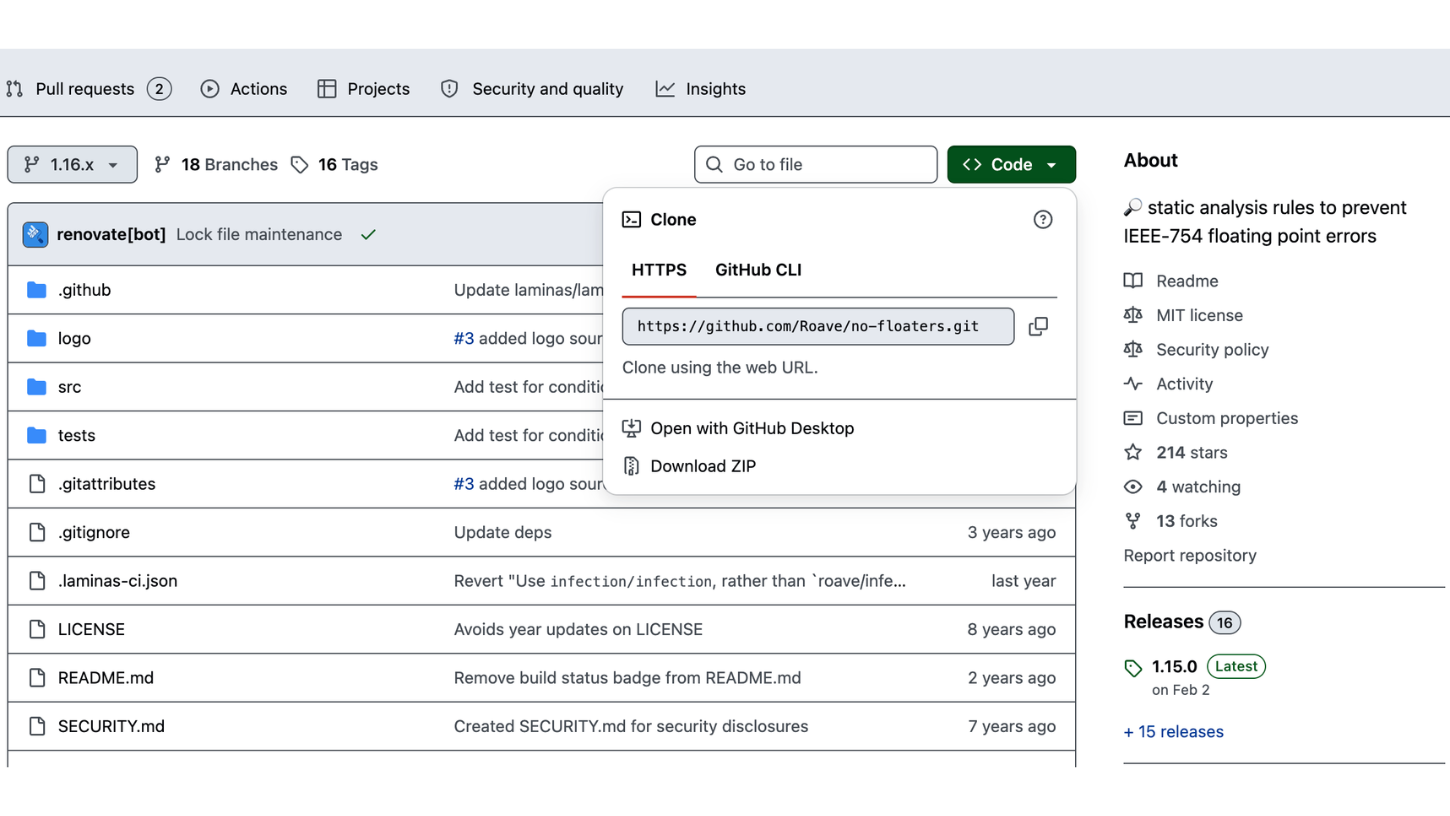Click the LICENSE file icon
This screenshot has width=1450, height=816.
pyautogui.click(x=37, y=630)
